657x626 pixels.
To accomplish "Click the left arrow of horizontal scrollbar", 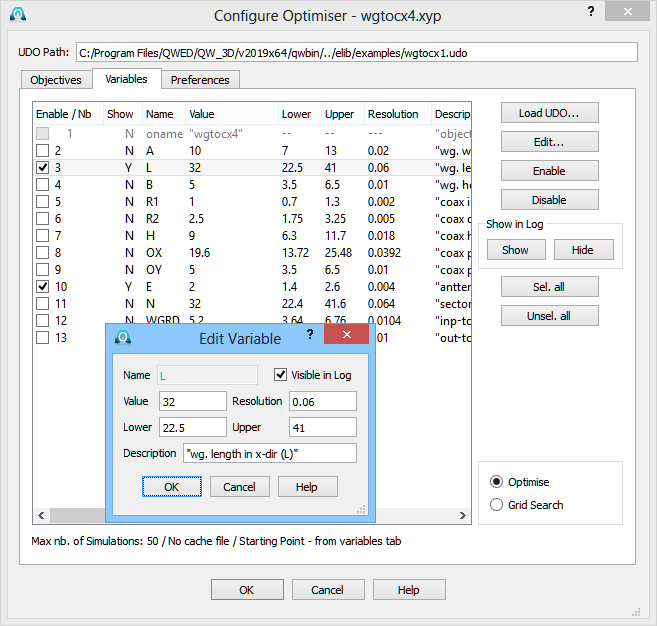I will pyautogui.click(x=41, y=515).
